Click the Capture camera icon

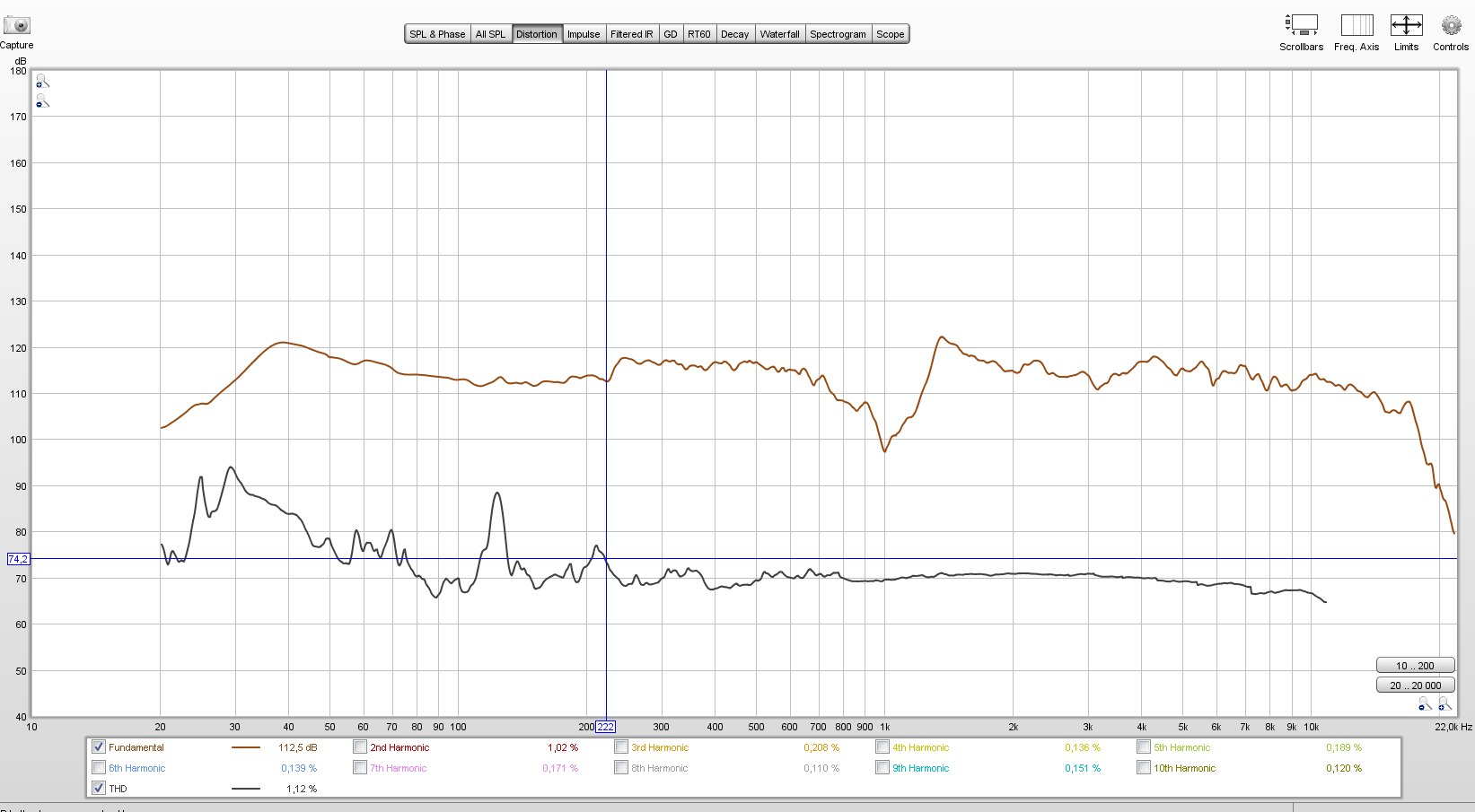(16, 25)
